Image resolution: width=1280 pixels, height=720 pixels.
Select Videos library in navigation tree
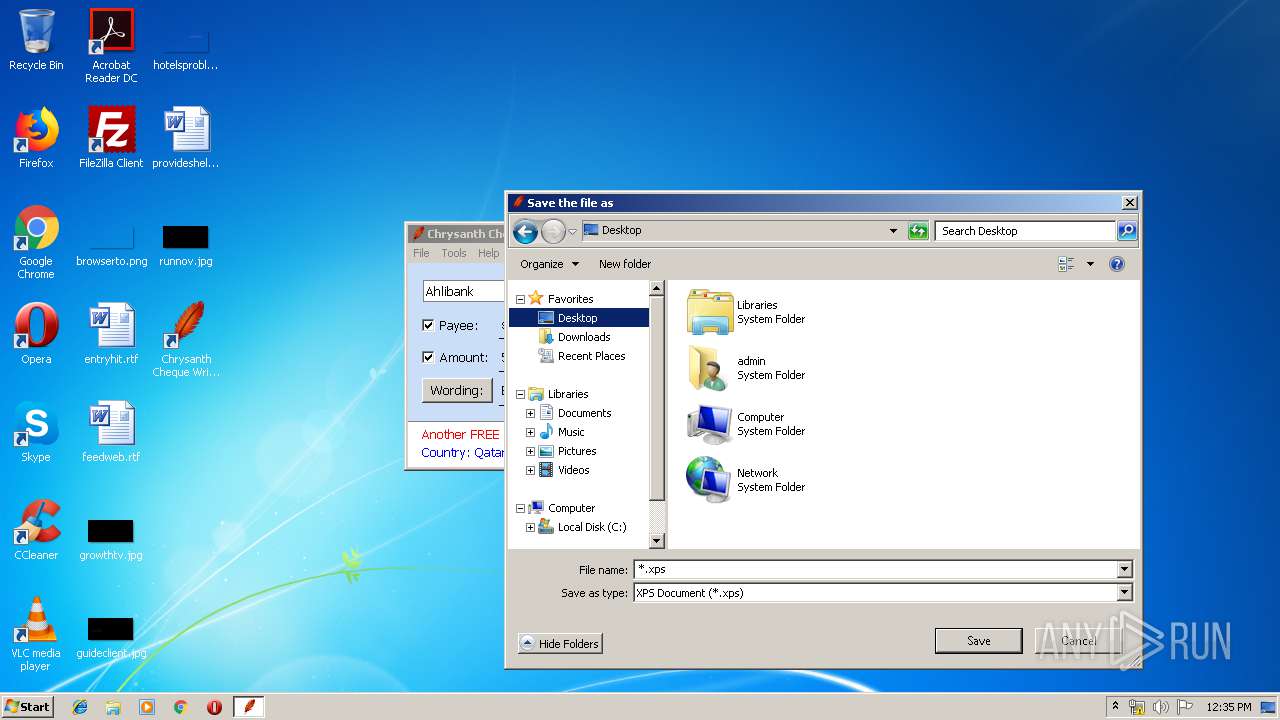click(x=564, y=470)
